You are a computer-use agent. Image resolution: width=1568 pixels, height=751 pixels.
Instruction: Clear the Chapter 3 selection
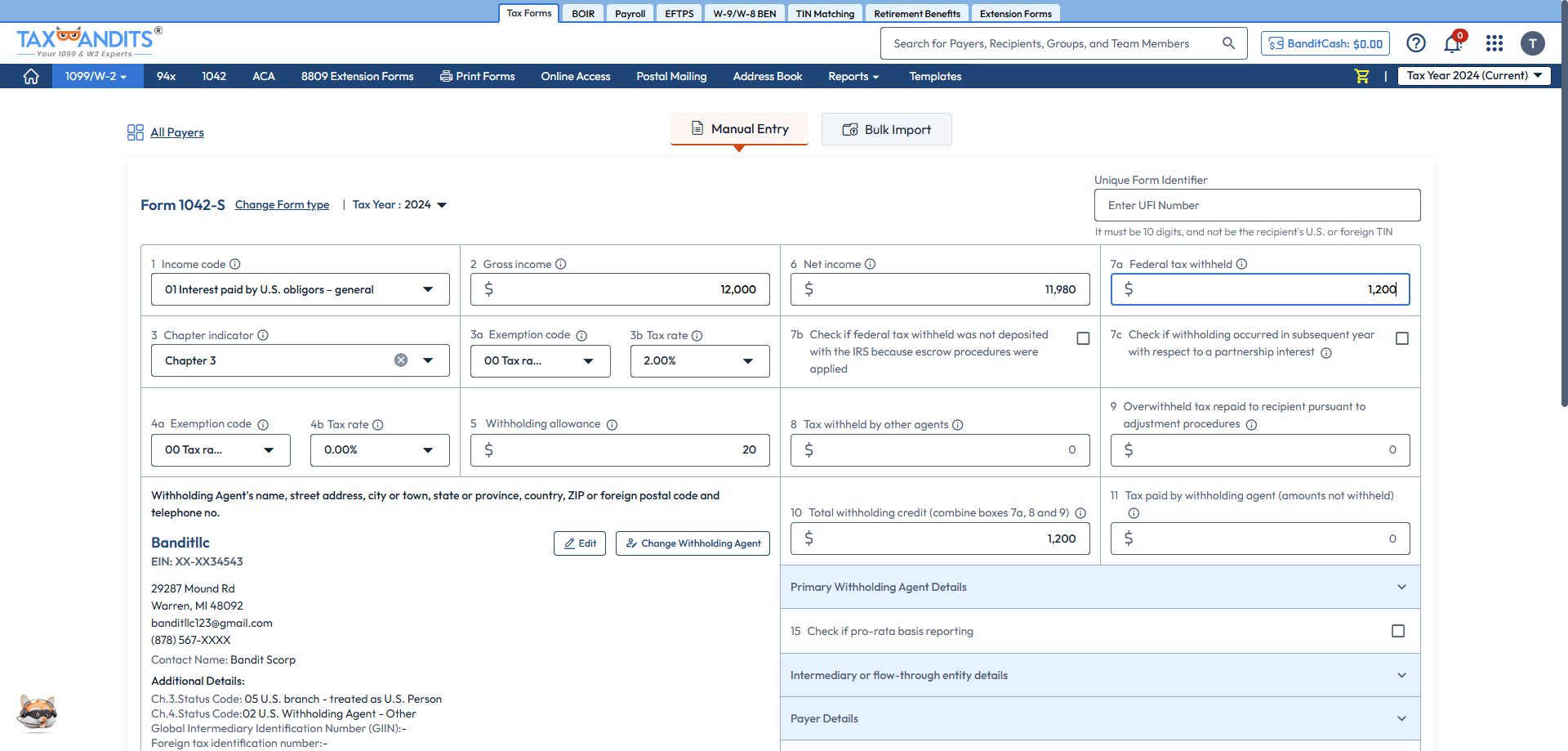click(x=401, y=360)
